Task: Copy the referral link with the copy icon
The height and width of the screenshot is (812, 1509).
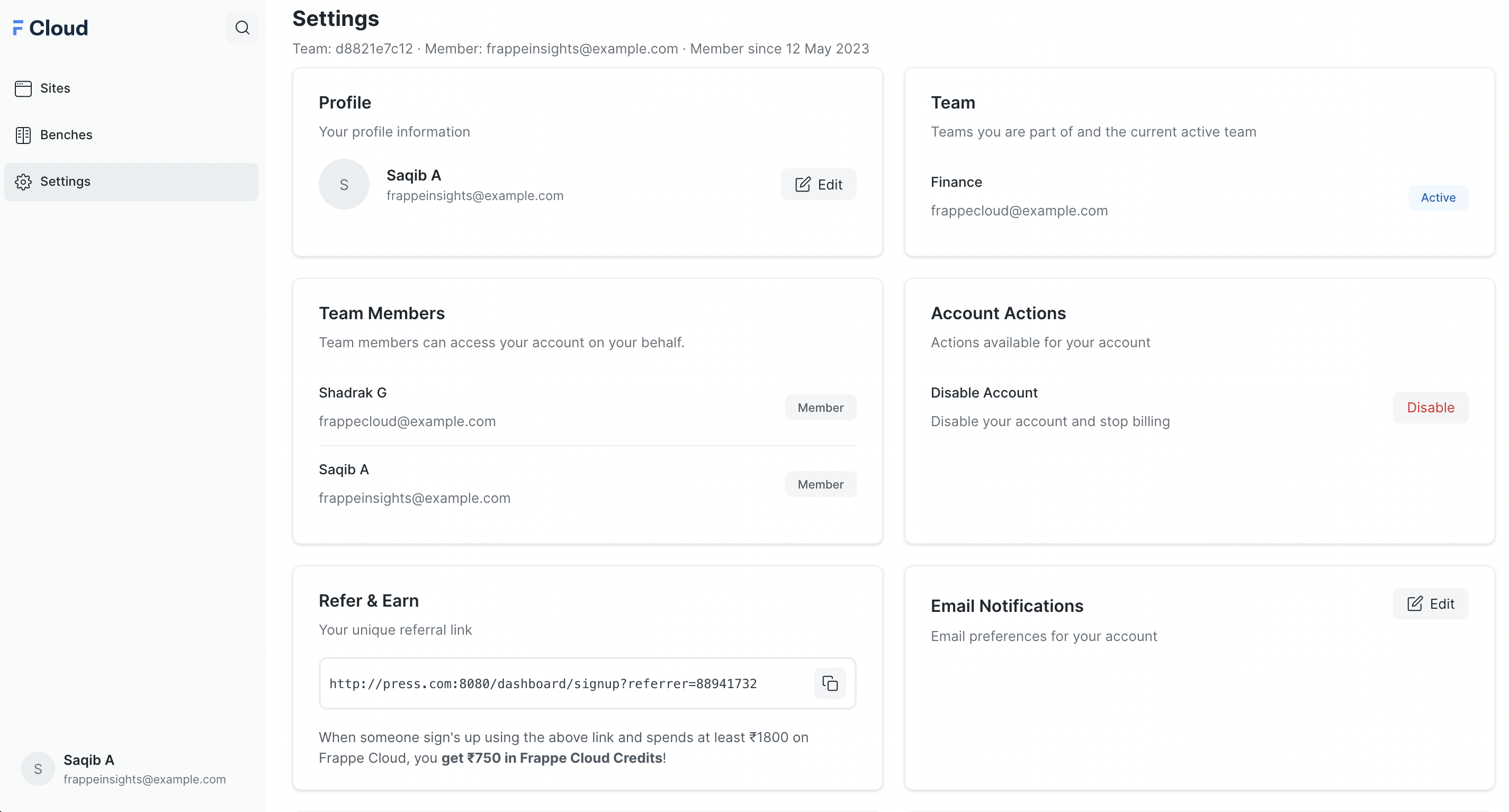Action: (830, 683)
